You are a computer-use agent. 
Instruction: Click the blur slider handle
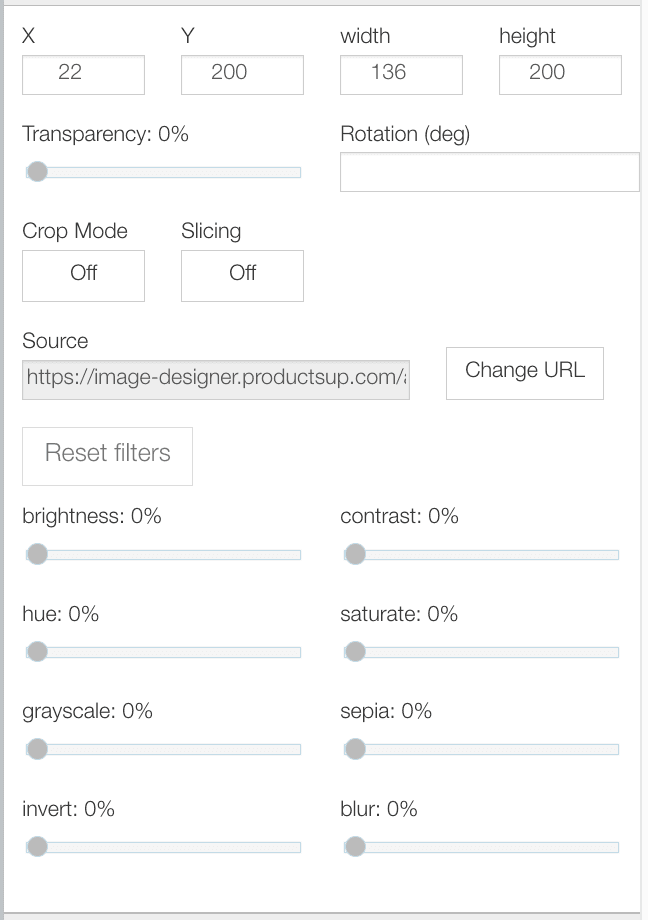click(x=355, y=847)
